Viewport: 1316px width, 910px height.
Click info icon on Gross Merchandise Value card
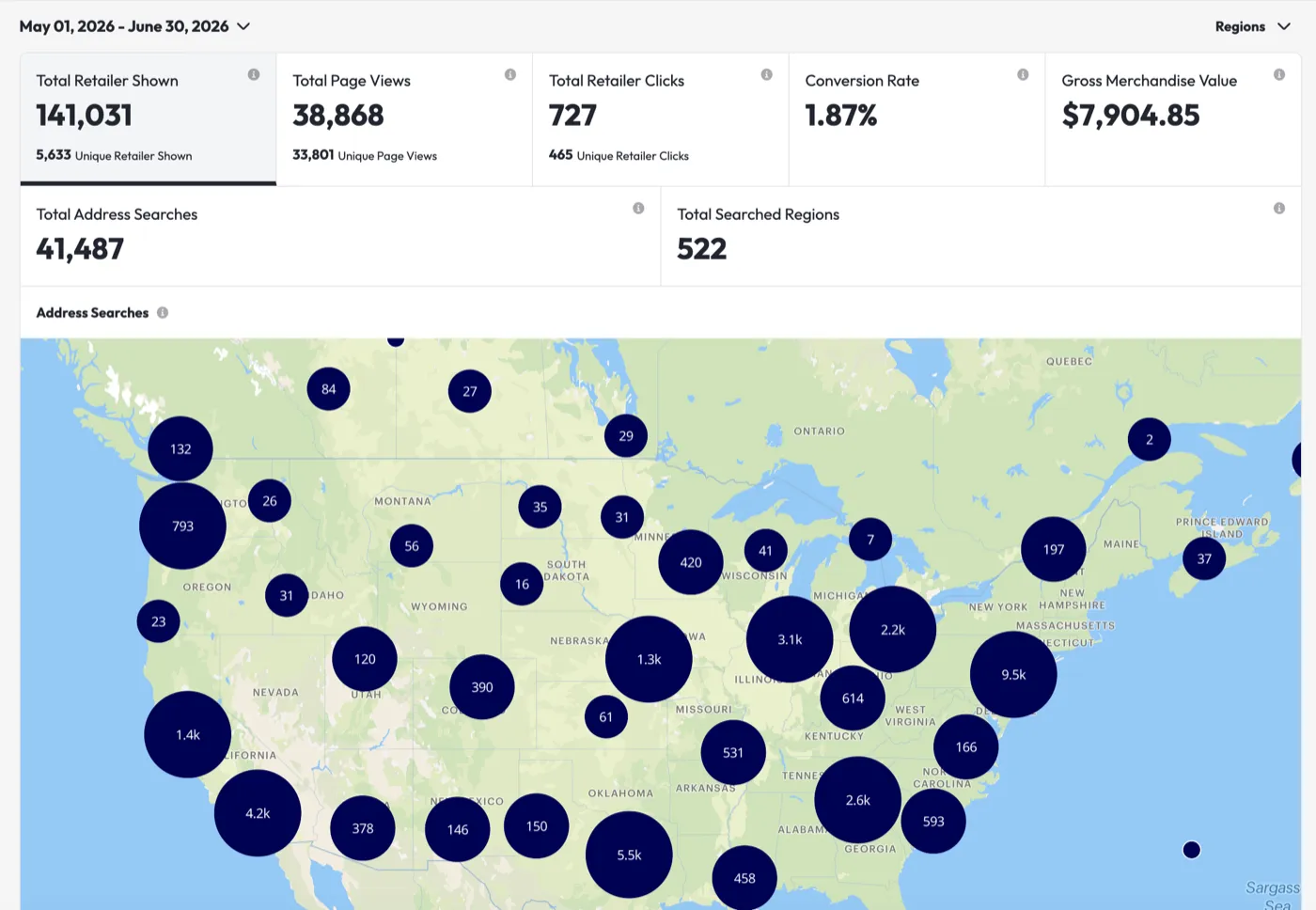coord(1279,74)
